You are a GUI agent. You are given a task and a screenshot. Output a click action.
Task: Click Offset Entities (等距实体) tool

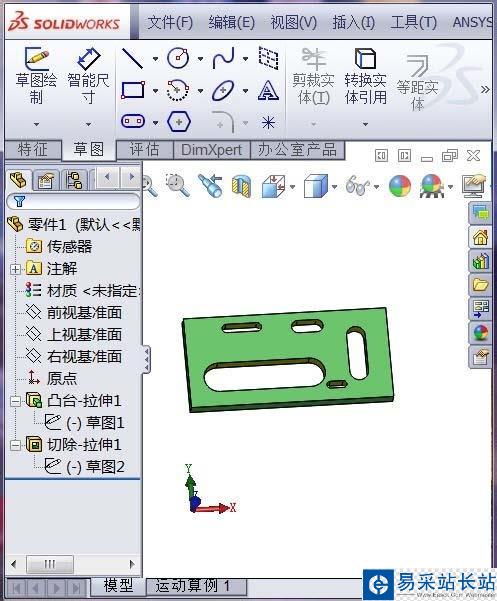pyautogui.click(x=417, y=82)
